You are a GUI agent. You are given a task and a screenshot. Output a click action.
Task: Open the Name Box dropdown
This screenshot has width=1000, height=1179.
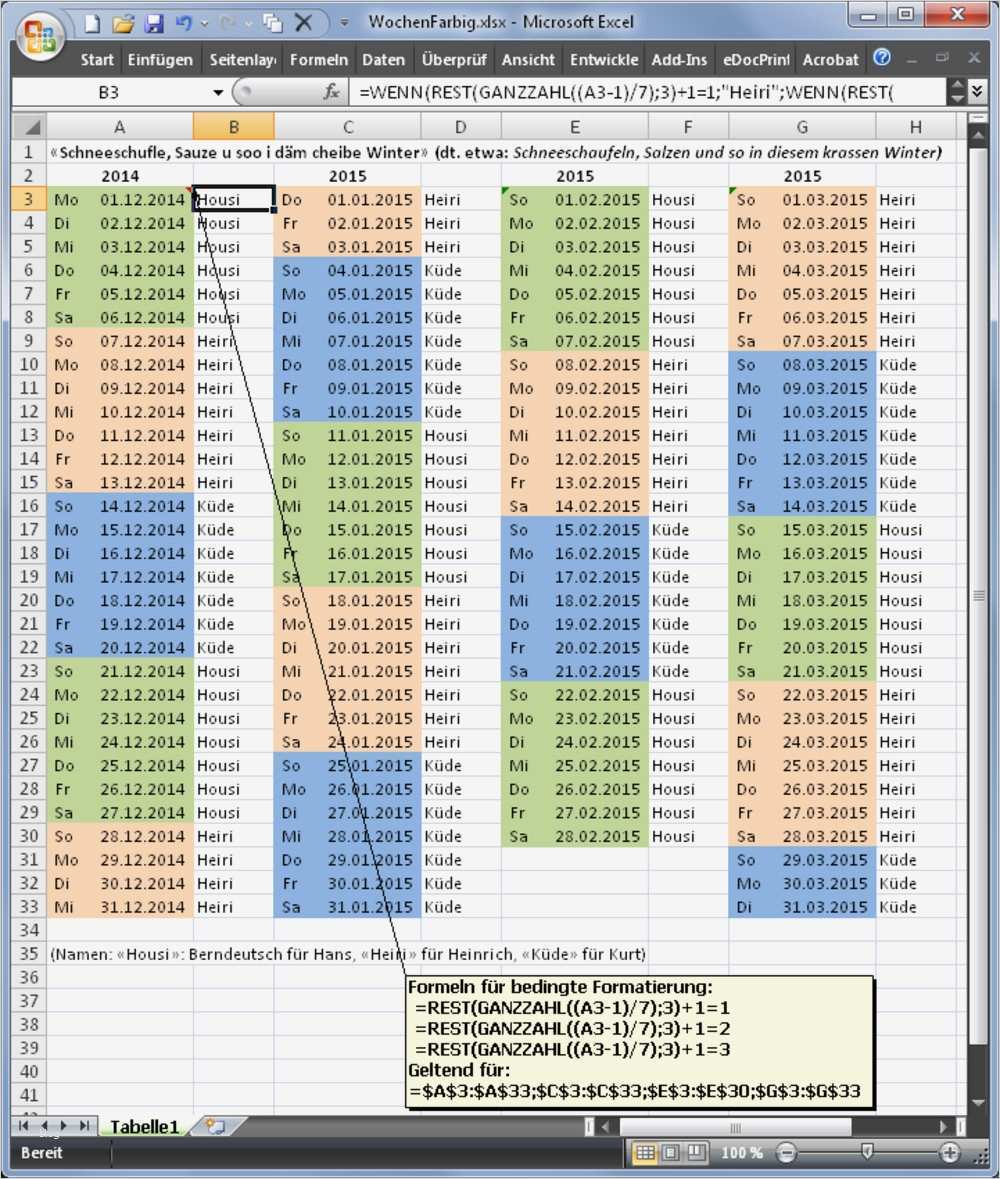pyautogui.click(x=218, y=91)
